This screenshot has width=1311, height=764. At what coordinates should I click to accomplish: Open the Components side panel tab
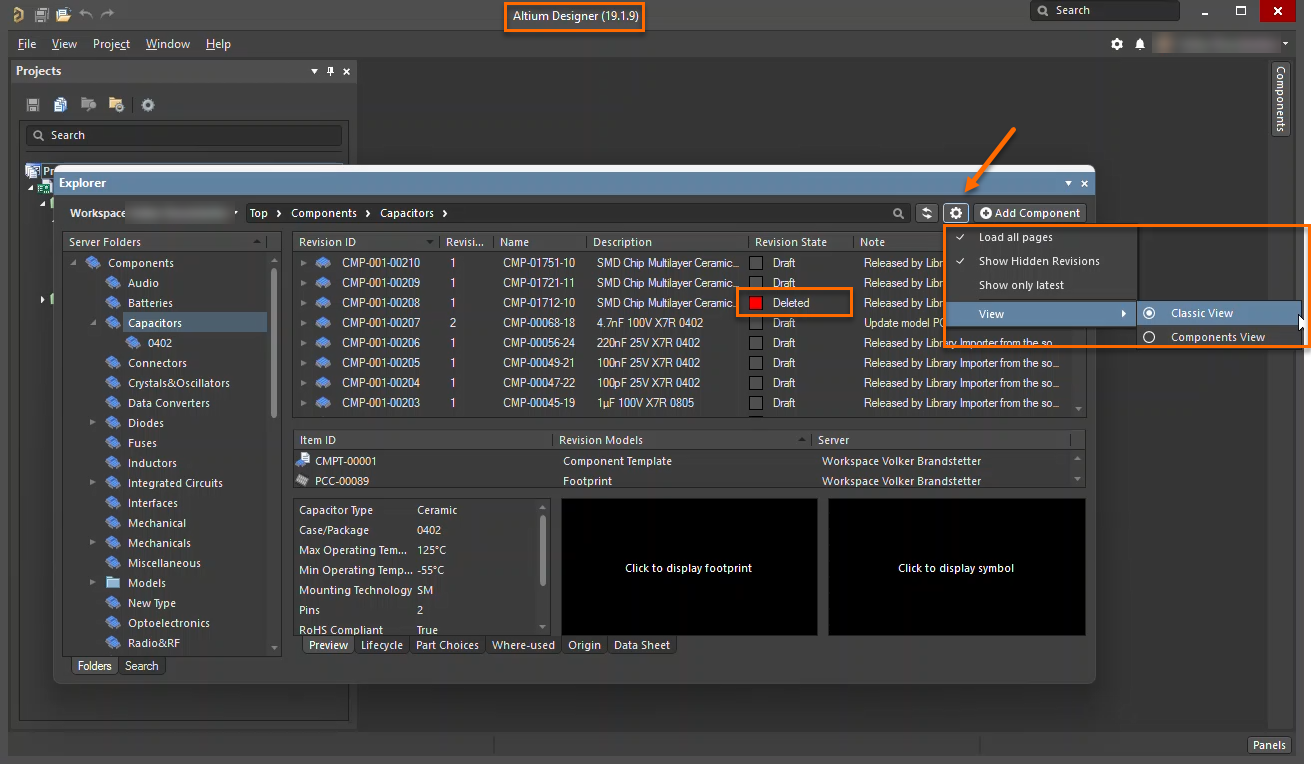pyautogui.click(x=1280, y=99)
